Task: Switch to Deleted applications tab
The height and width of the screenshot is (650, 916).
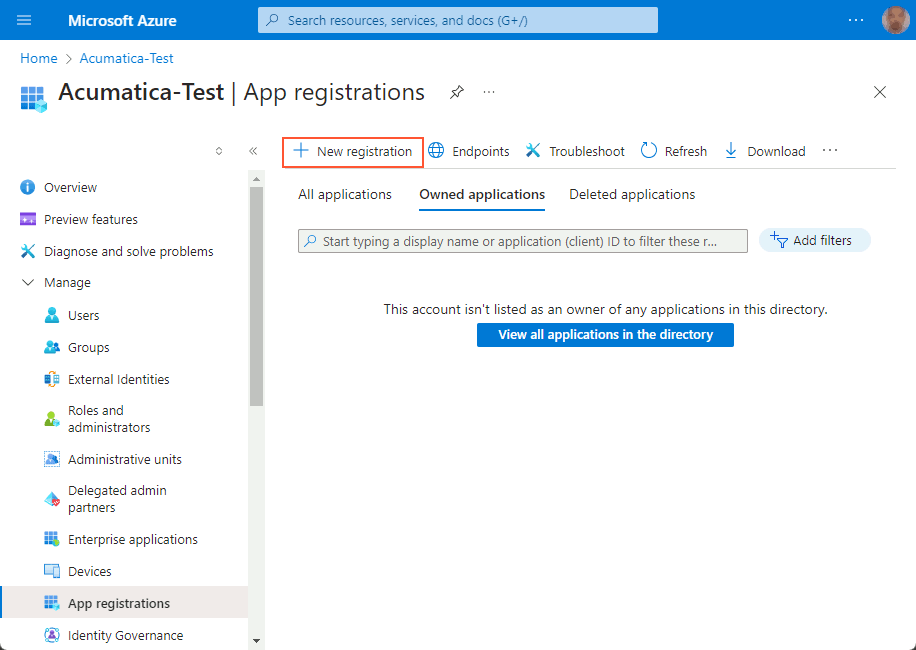Action: (632, 195)
